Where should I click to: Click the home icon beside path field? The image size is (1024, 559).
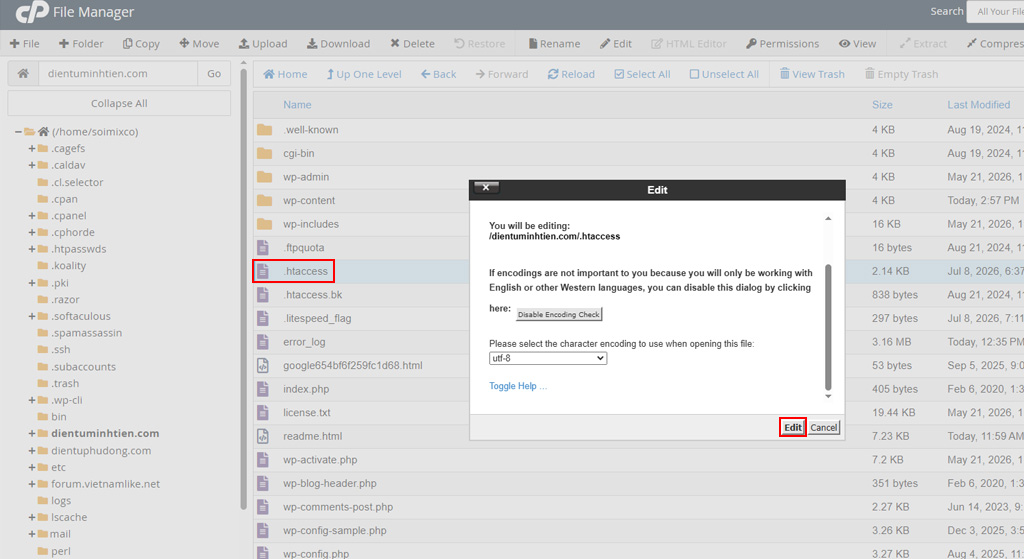point(23,74)
